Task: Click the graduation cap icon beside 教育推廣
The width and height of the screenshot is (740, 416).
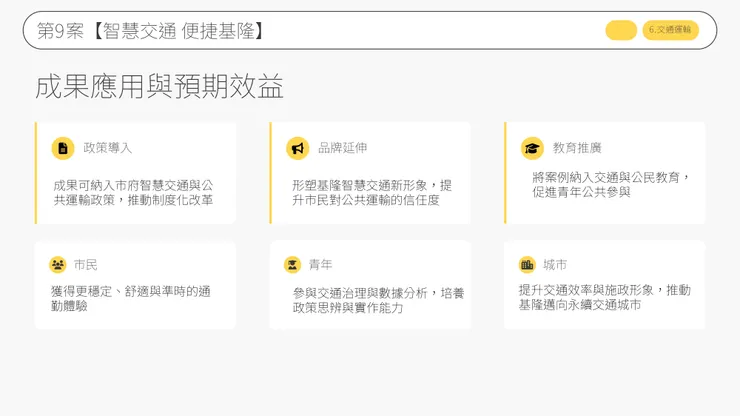Action: tap(532, 148)
